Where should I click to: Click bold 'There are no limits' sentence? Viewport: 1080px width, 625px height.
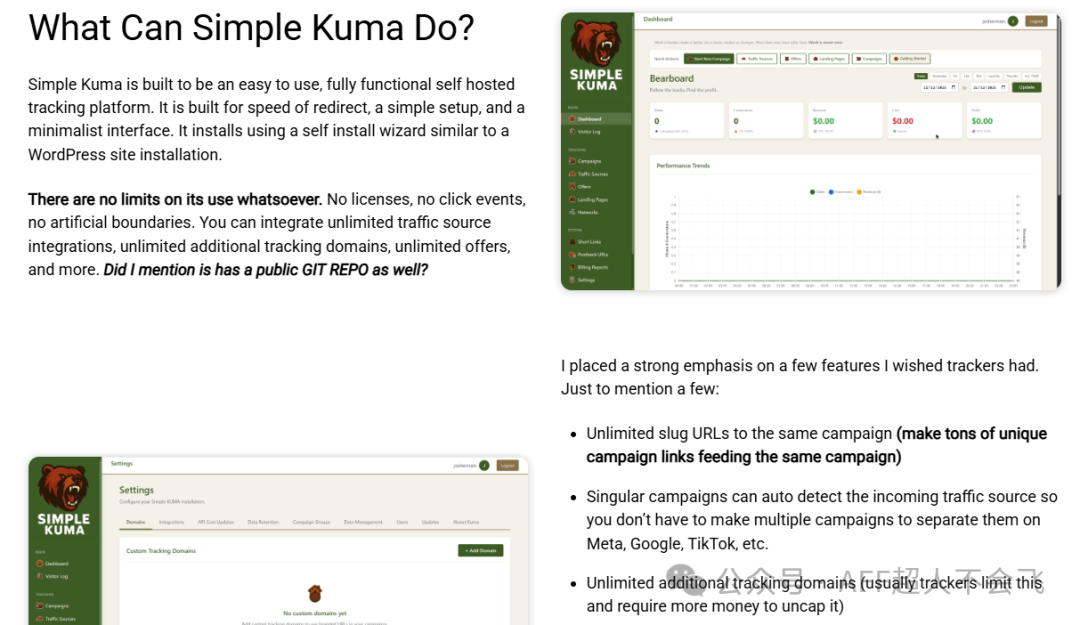pyautogui.click(x=175, y=199)
